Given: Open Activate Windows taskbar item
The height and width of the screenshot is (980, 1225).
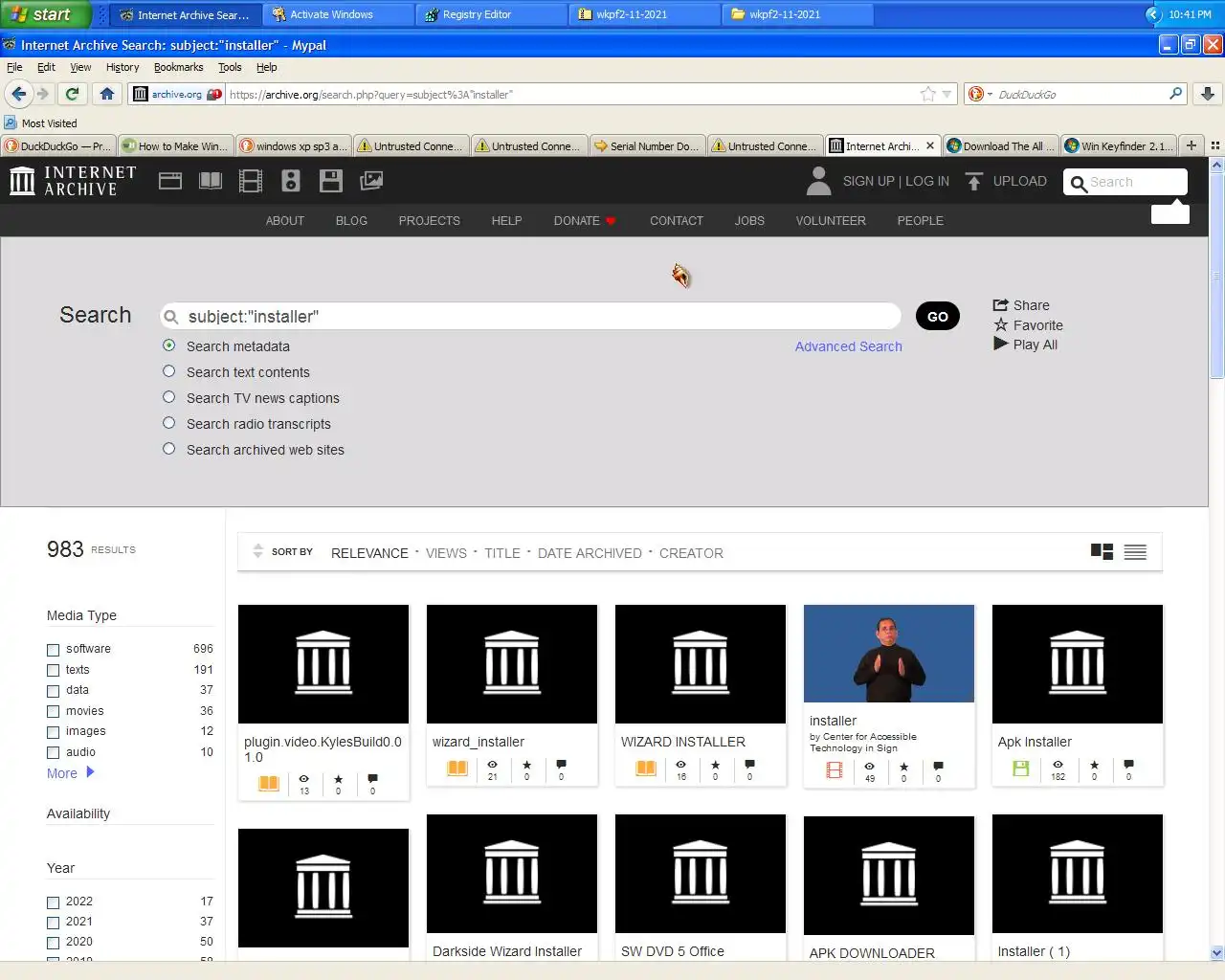Looking at the screenshot, I should click(x=339, y=14).
